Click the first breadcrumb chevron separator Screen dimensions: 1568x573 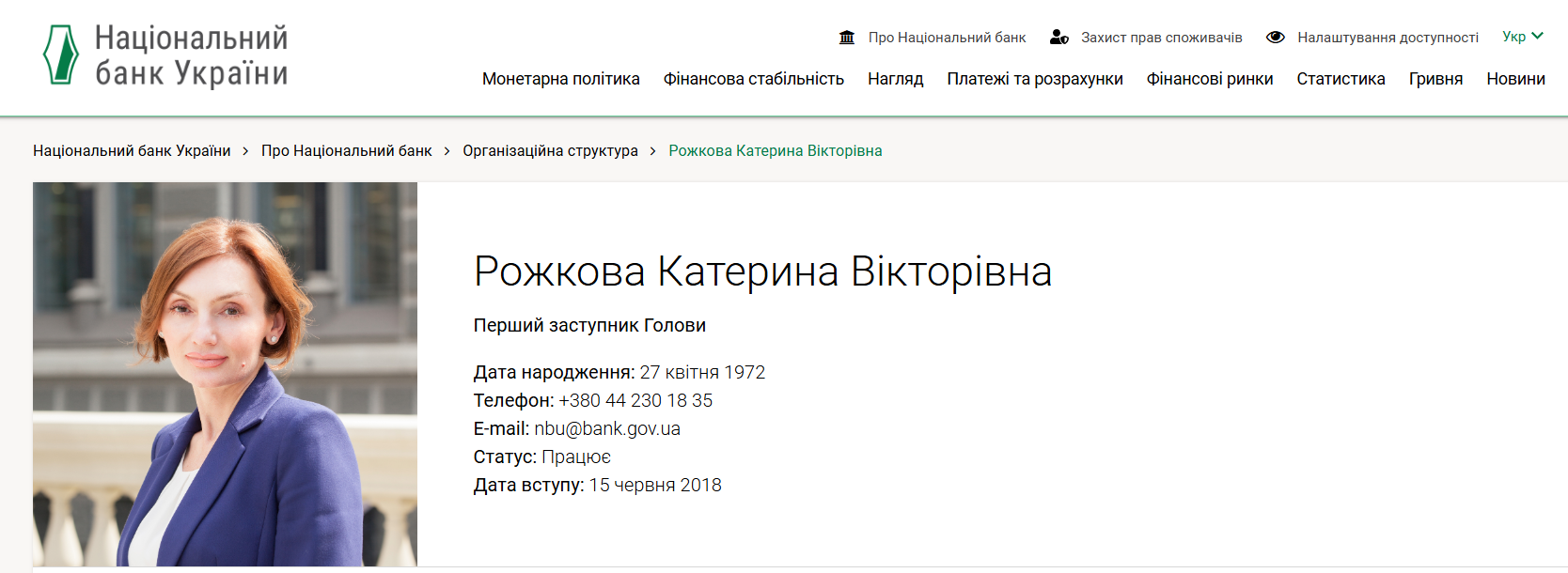point(245,151)
